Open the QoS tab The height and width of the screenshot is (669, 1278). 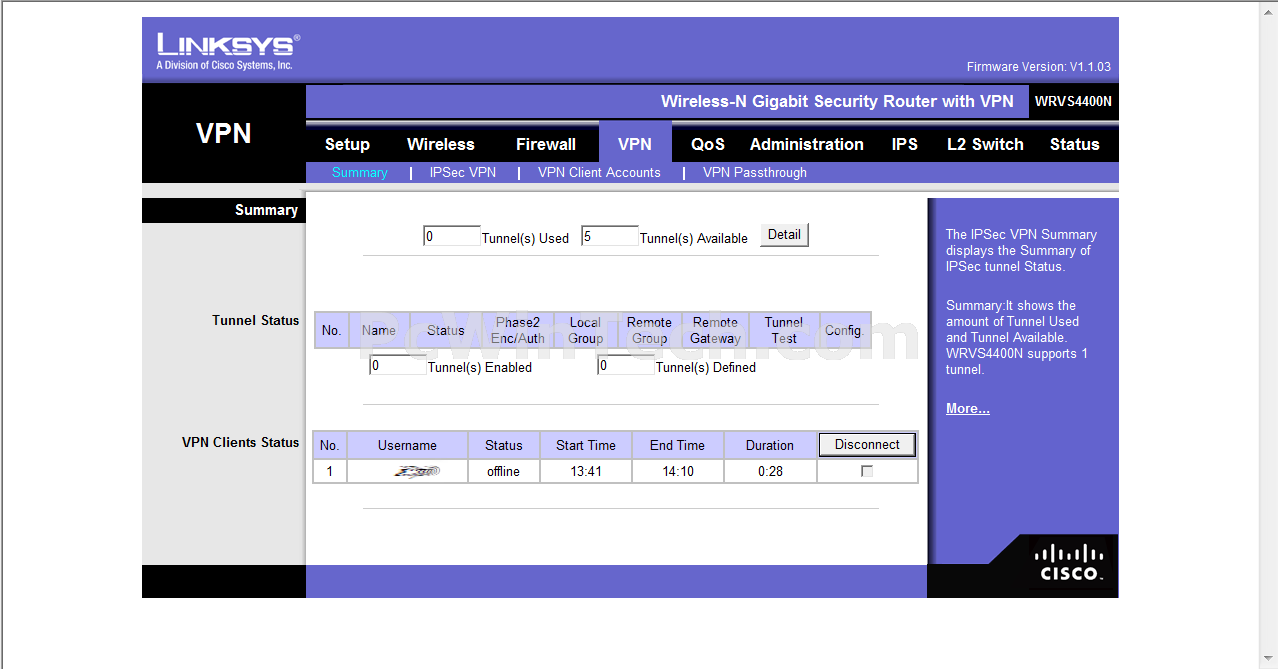pyautogui.click(x=708, y=144)
